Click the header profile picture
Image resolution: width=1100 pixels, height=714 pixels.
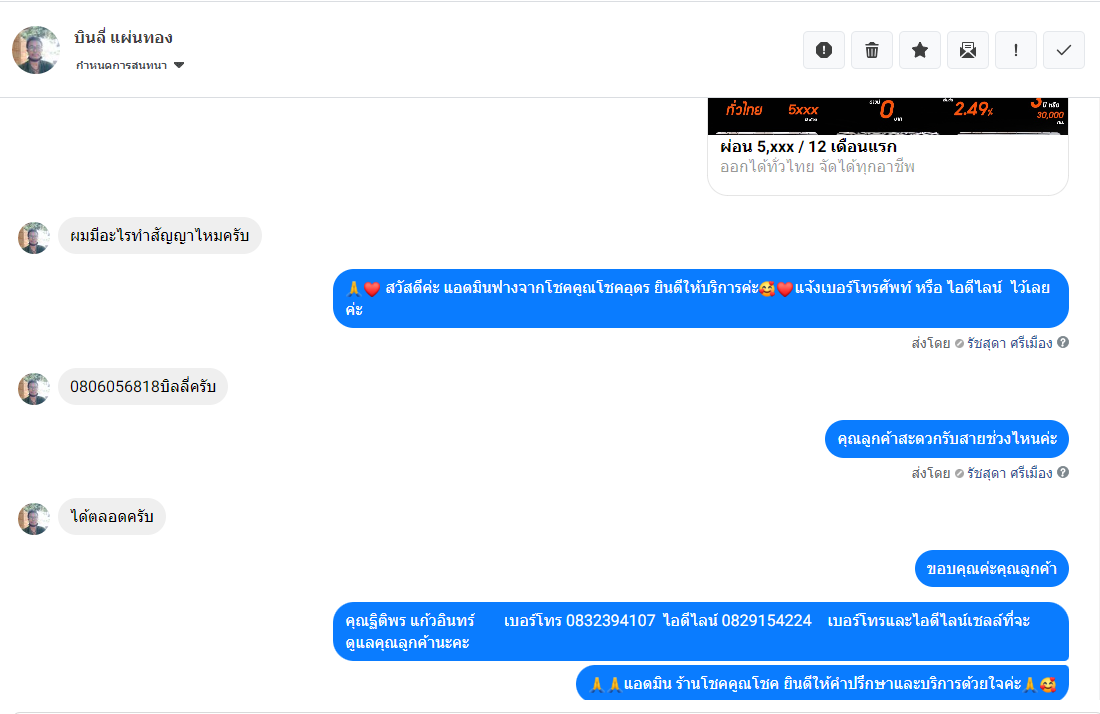click(36, 50)
